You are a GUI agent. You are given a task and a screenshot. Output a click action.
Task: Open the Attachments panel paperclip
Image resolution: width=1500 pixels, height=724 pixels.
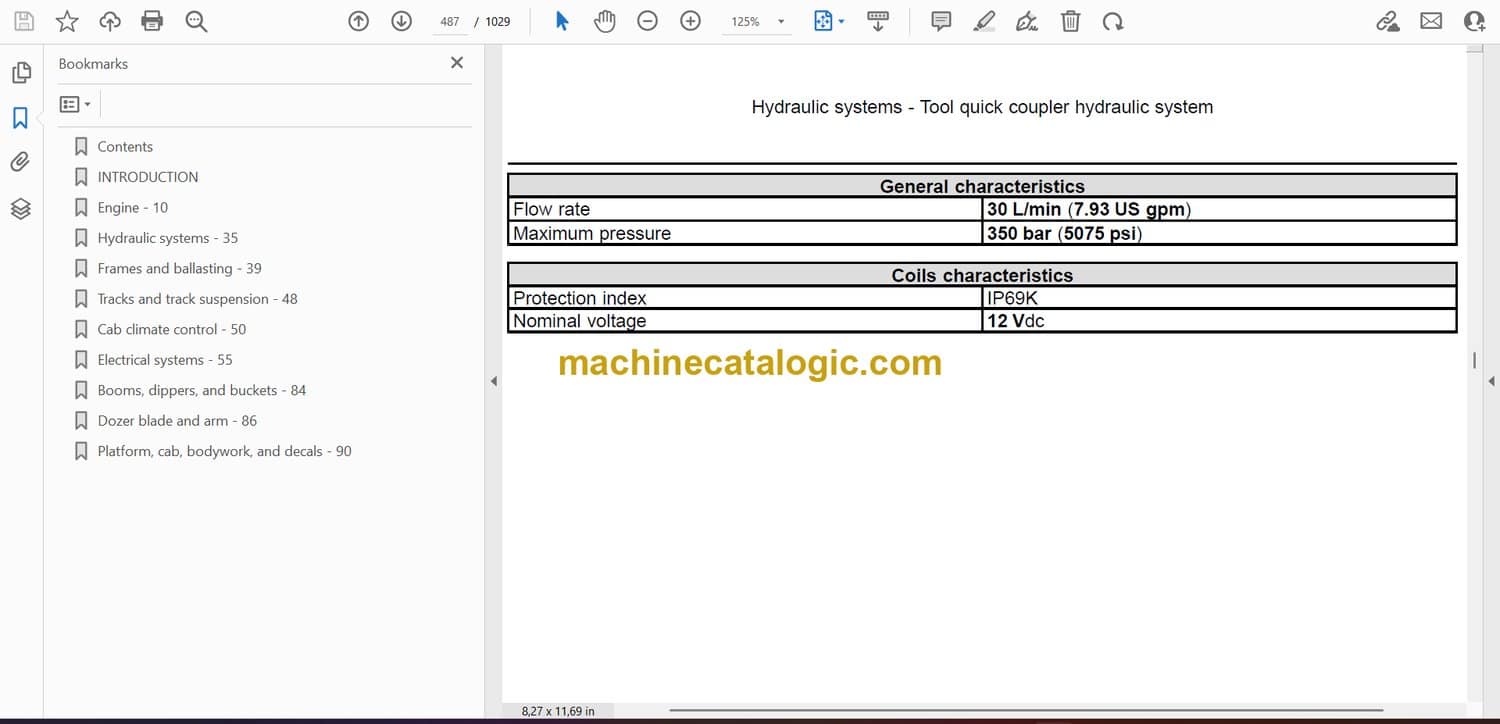20,162
